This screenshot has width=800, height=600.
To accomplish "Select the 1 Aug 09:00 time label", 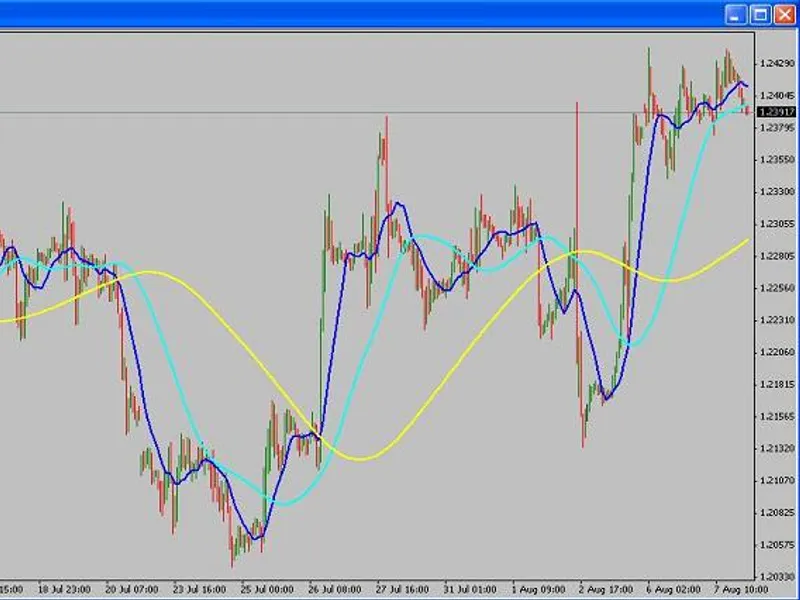I will [x=538, y=589].
